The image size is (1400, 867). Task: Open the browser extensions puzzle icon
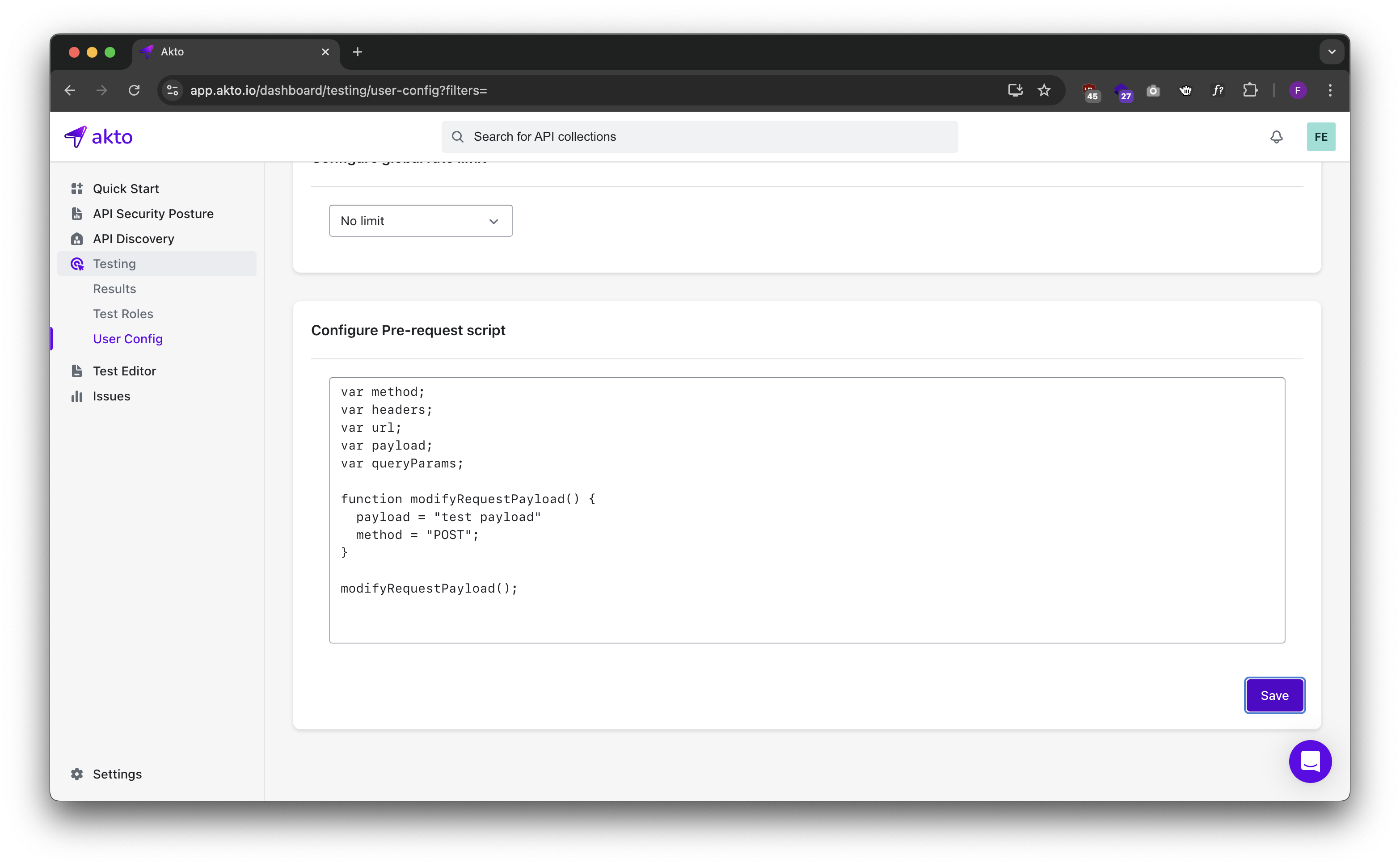click(1250, 90)
